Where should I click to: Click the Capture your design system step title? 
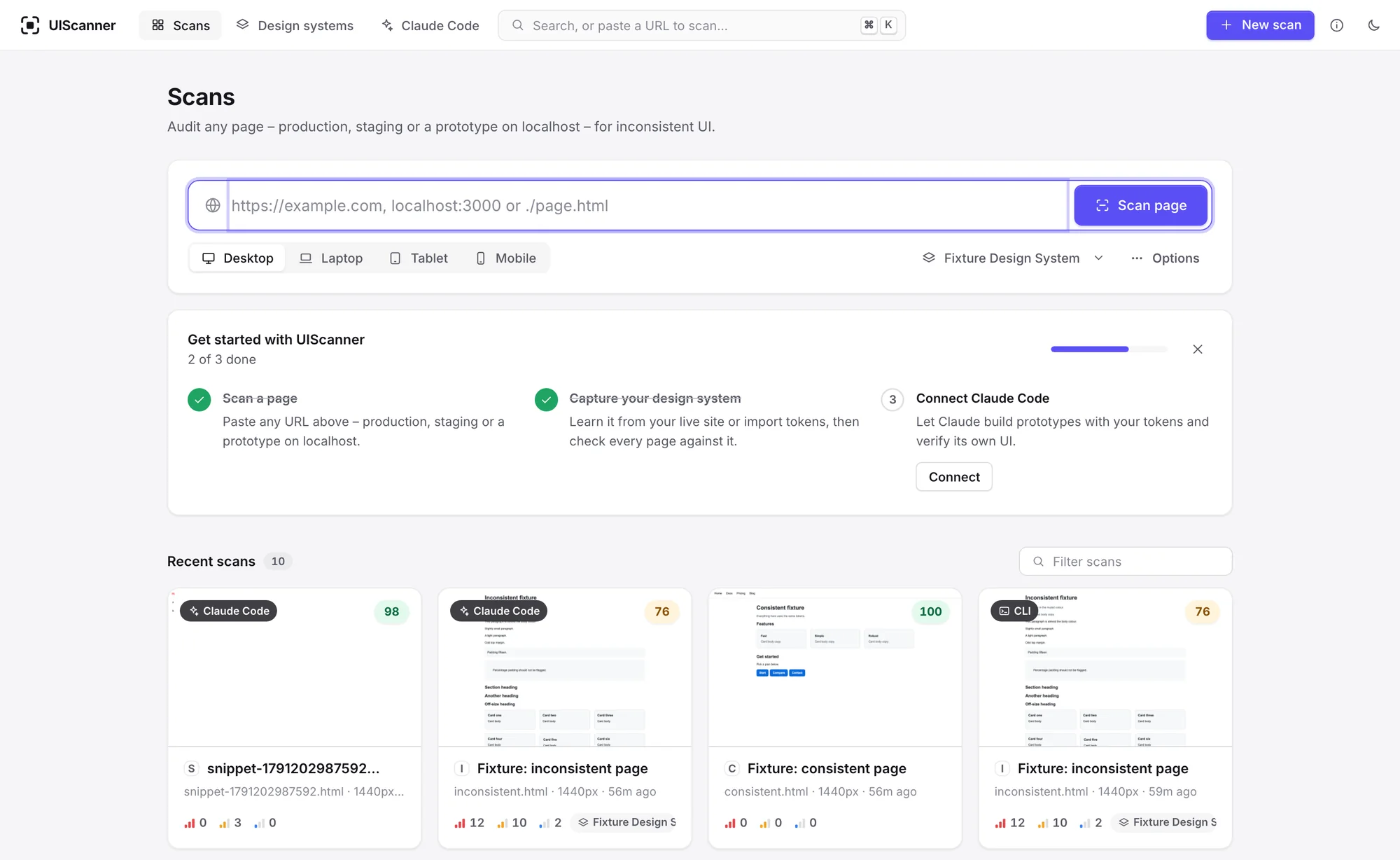click(x=654, y=398)
